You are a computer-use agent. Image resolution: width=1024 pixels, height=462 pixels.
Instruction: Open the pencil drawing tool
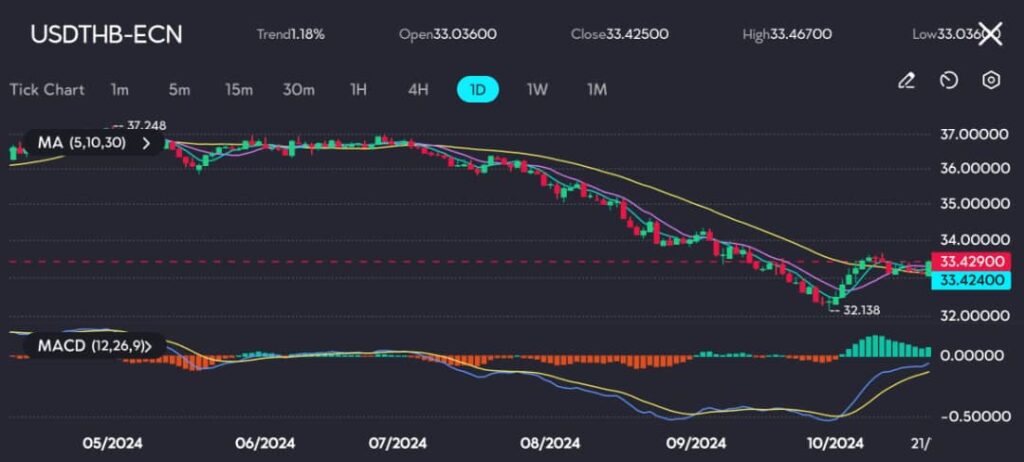(907, 80)
